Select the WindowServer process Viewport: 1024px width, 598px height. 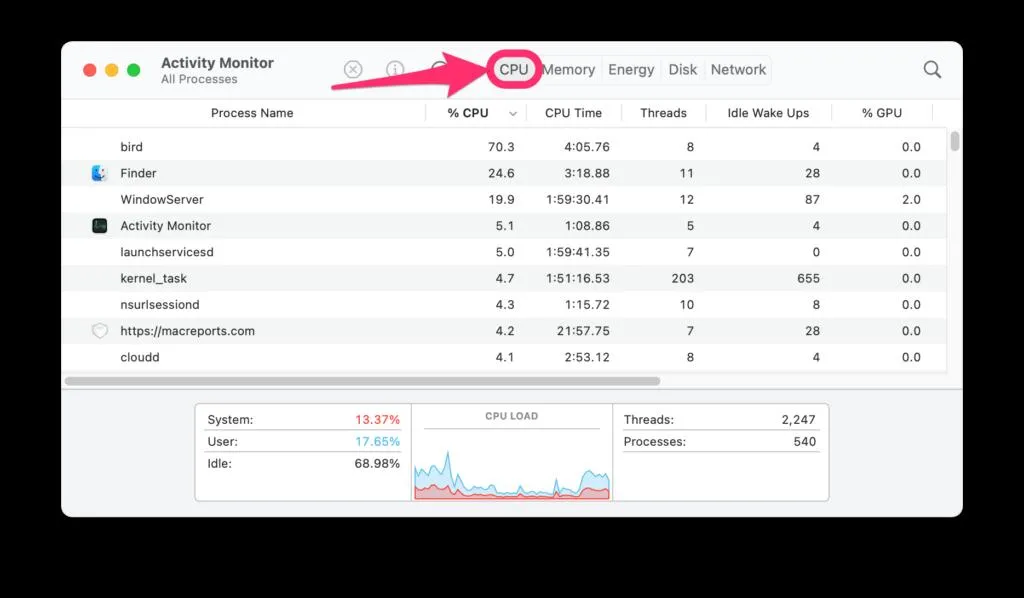[161, 200]
